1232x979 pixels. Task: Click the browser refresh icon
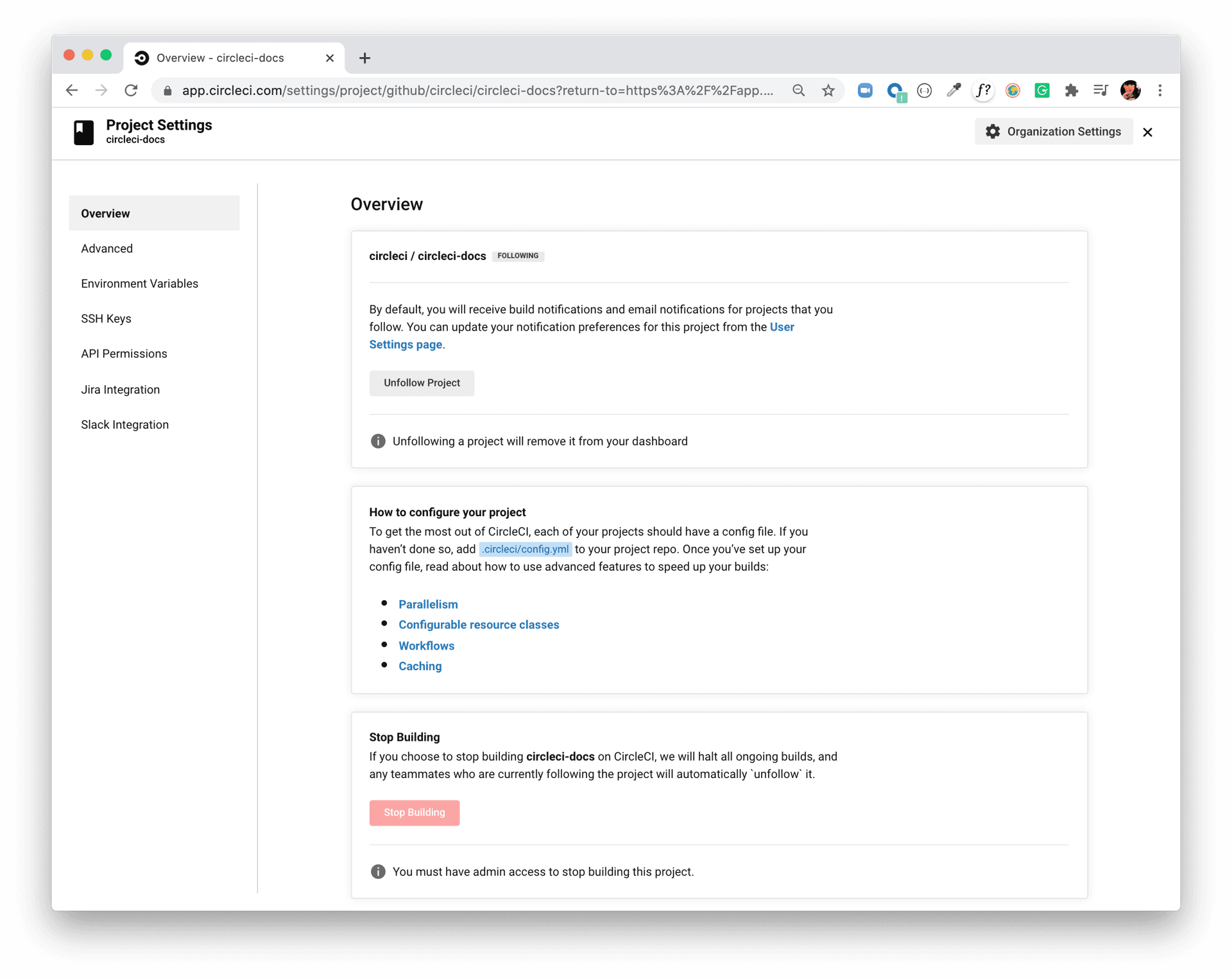coord(132,90)
